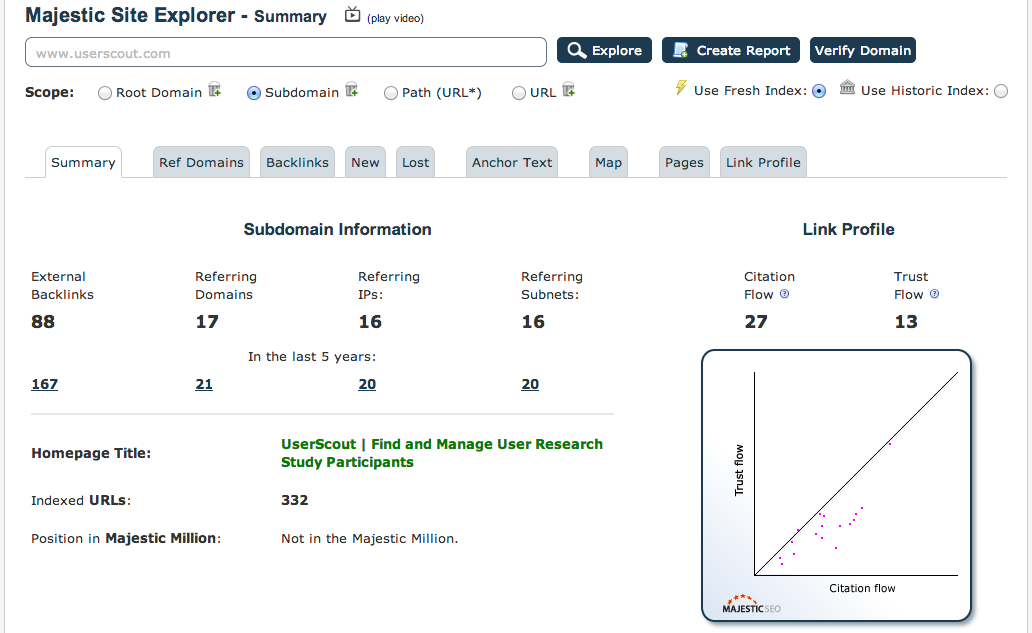The height and width of the screenshot is (633, 1032).
Task: Click the (play video) link text
Action: (x=396, y=18)
